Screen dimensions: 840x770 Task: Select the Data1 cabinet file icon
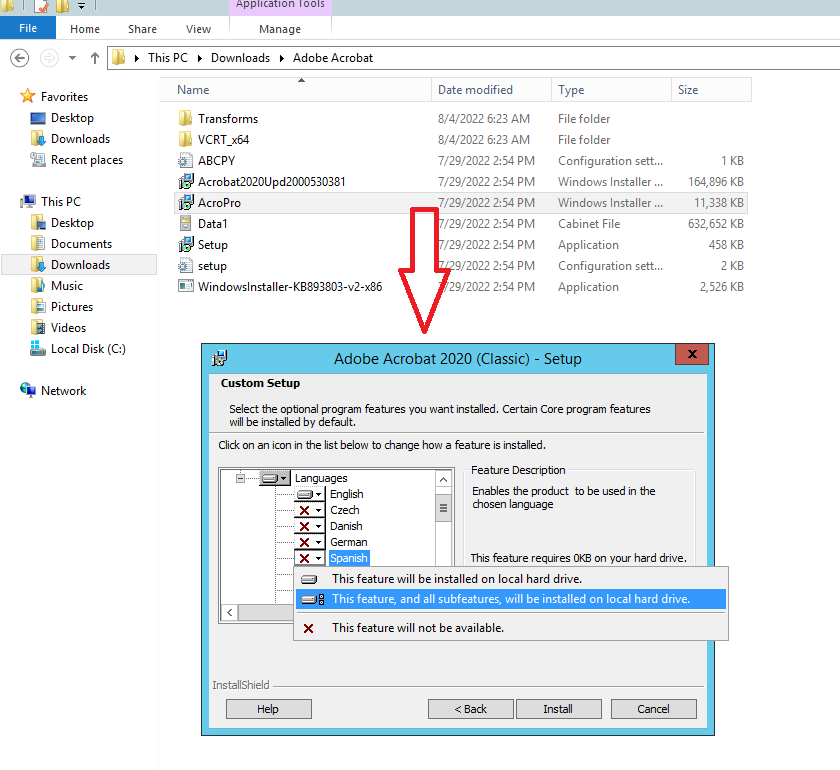pyautogui.click(x=185, y=223)
